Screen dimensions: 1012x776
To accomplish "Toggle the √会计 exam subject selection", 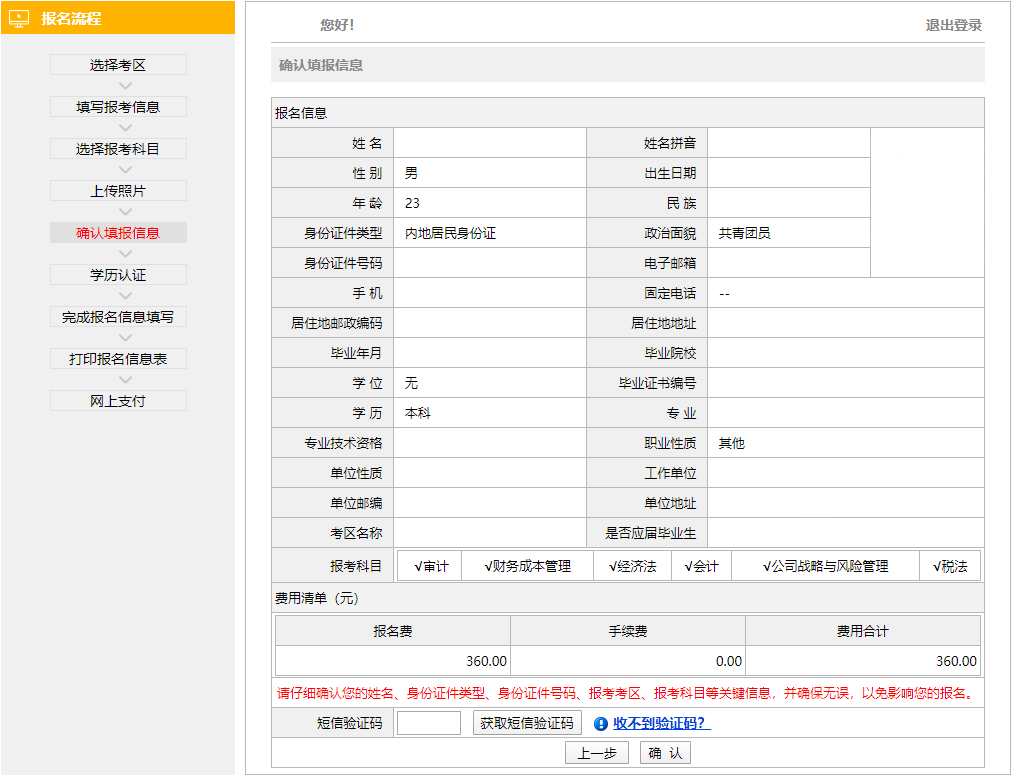I will coord(701,565).
